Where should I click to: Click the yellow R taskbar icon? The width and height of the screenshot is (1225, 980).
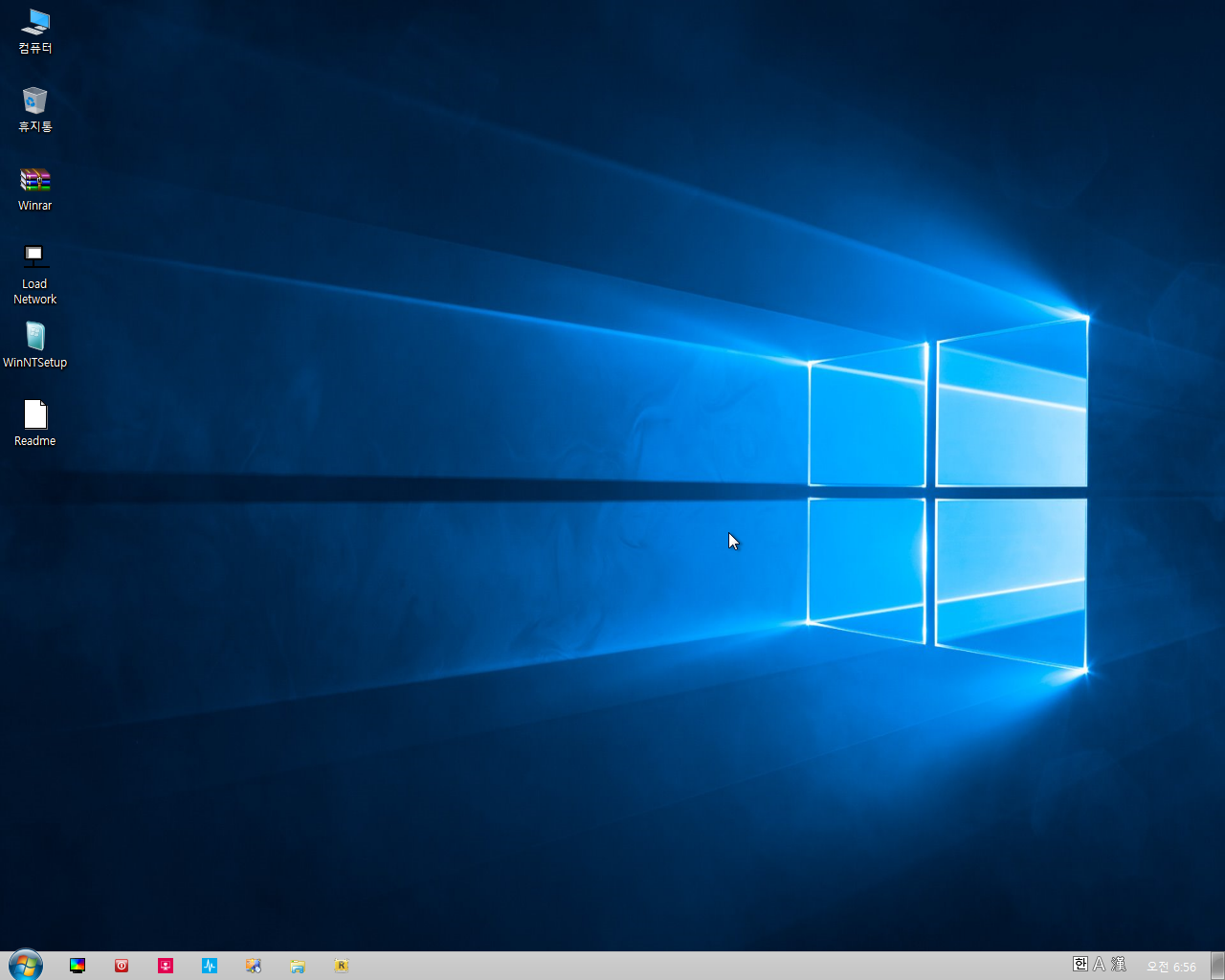tap(342, 966)
